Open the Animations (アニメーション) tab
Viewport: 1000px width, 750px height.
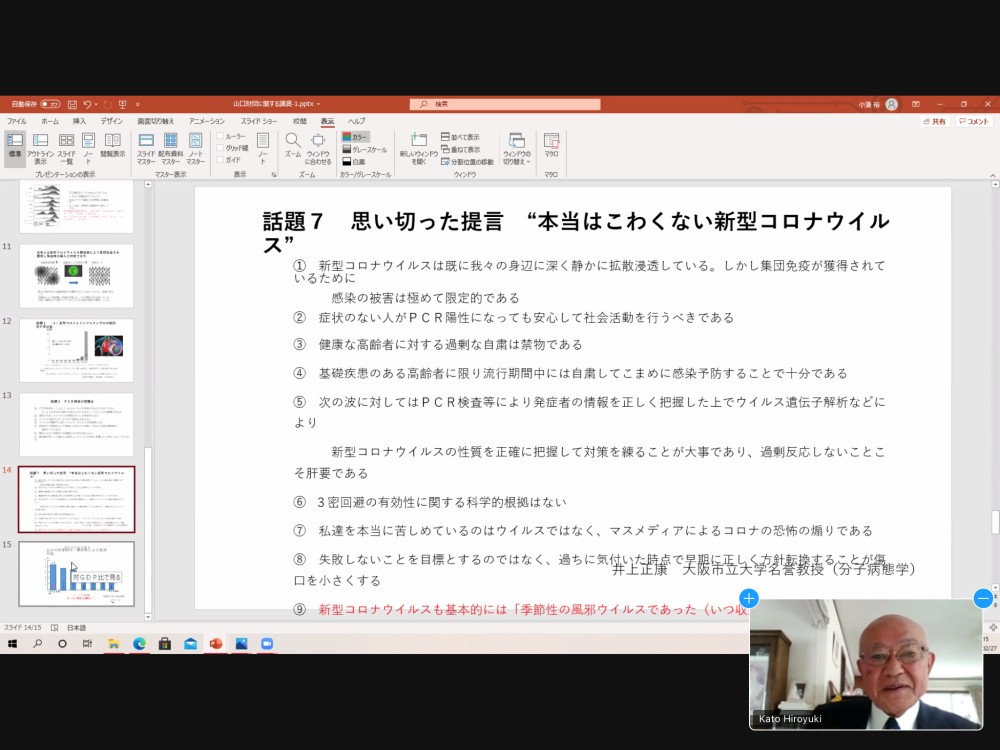207,121
